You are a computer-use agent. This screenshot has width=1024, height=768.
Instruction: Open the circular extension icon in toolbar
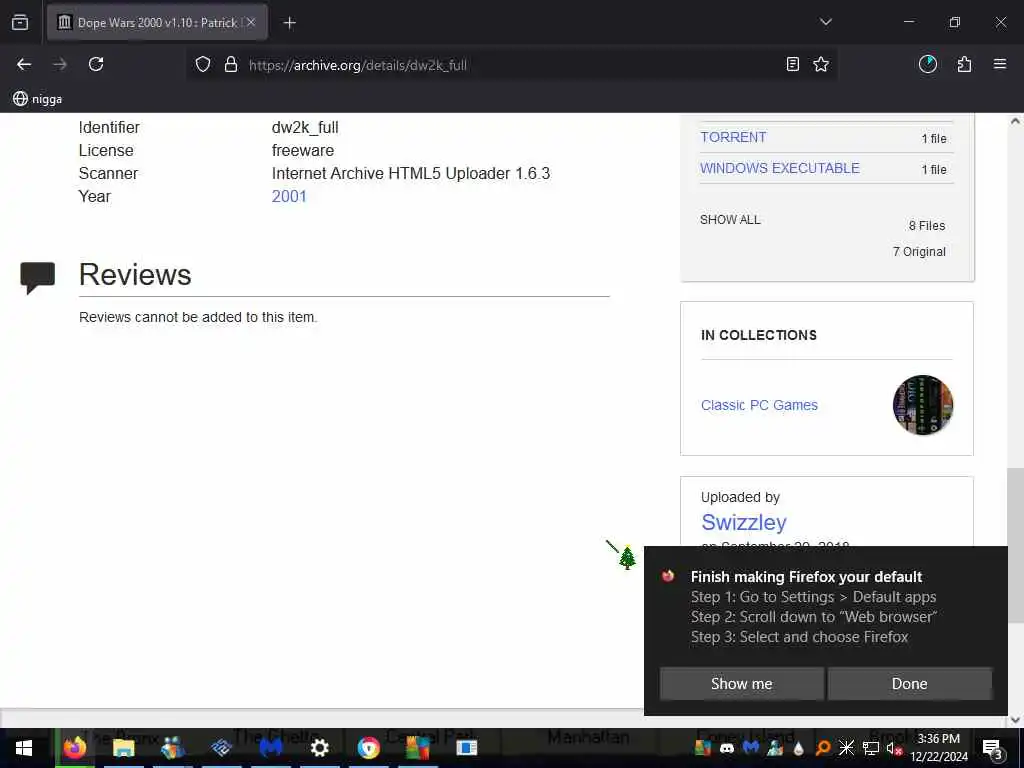[x=927, y=64]
